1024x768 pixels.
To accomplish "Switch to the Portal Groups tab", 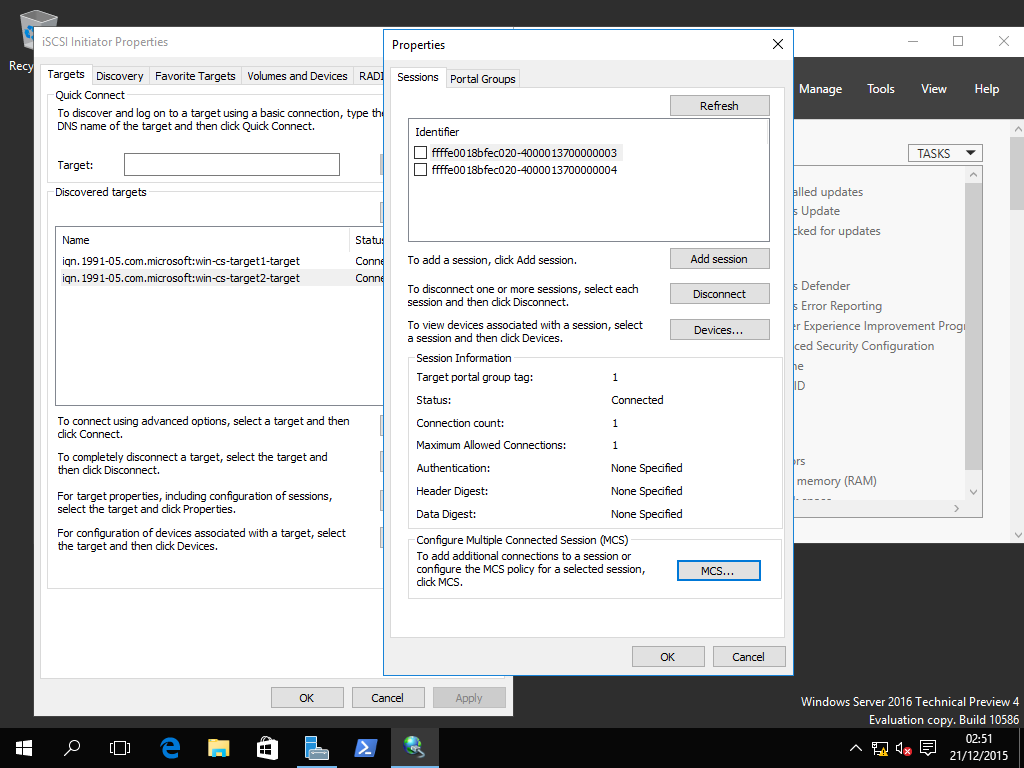I will [x=482, y=79].
